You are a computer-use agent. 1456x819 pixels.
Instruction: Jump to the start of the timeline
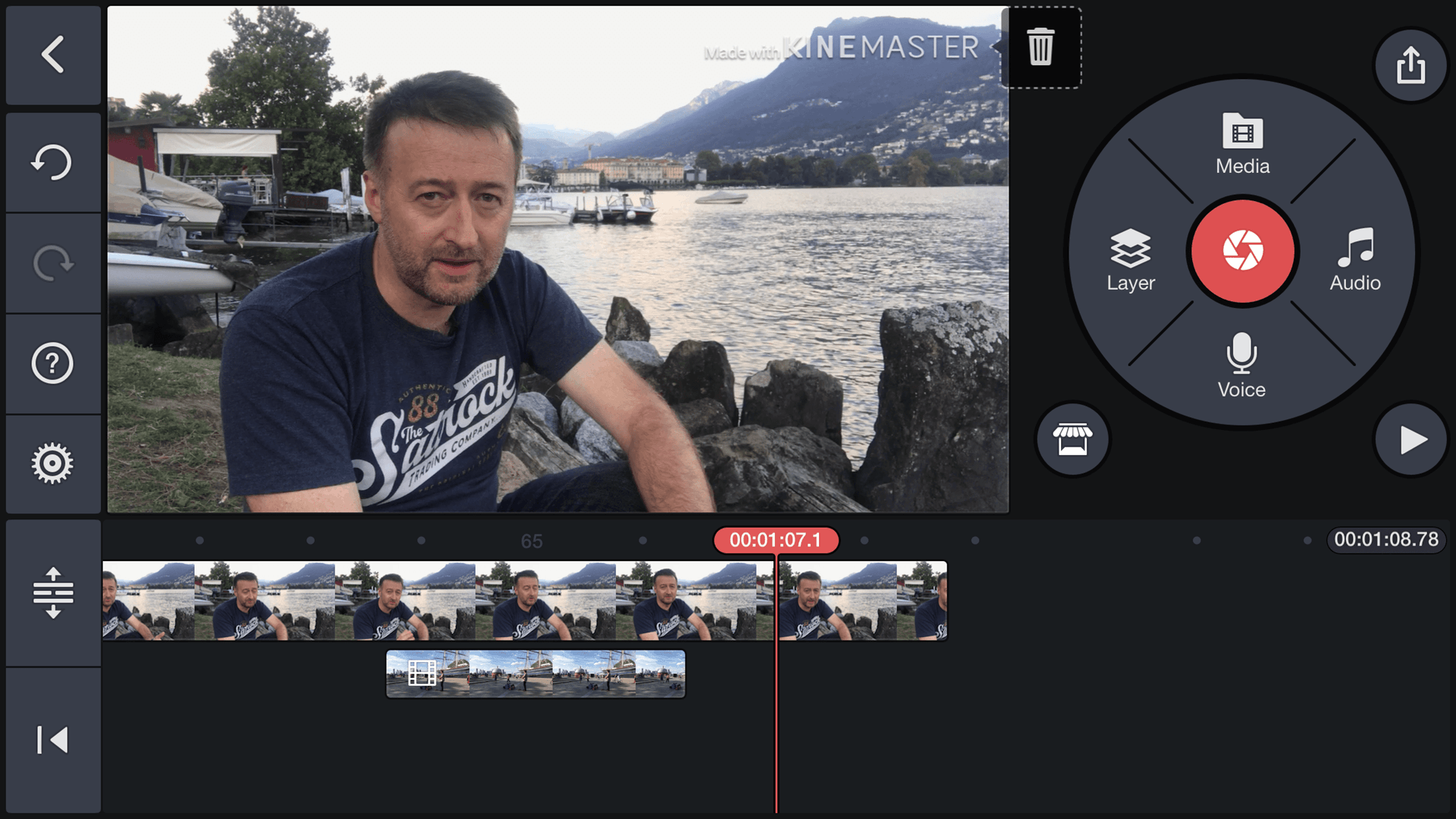coord(53,740)
